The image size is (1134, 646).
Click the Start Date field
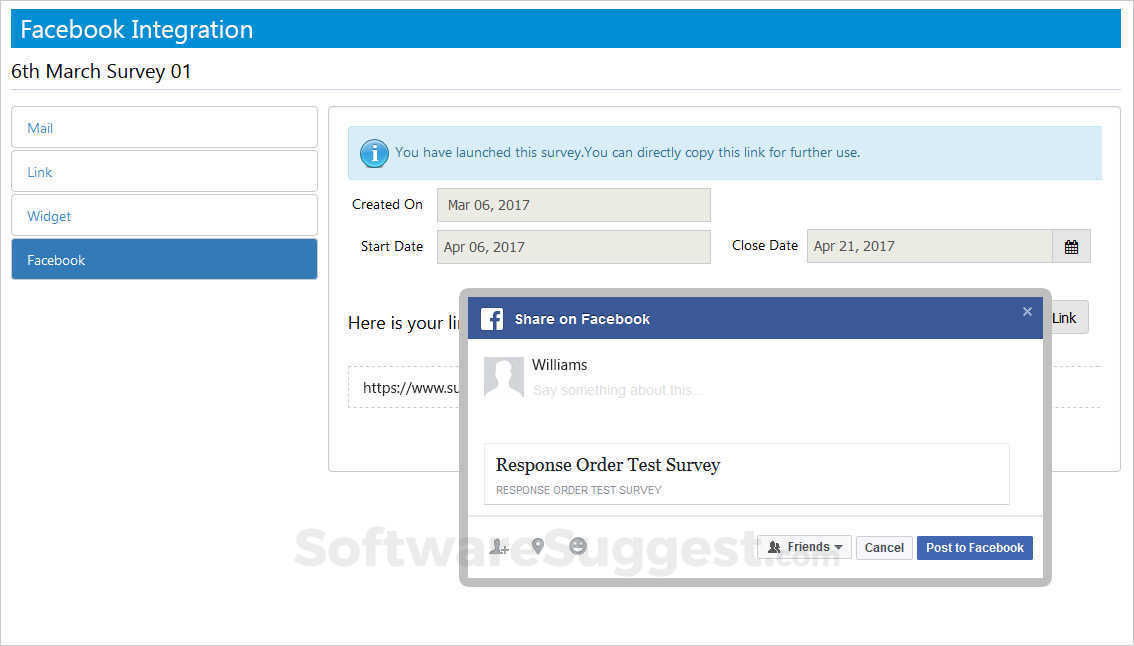(x=574, y=247)
